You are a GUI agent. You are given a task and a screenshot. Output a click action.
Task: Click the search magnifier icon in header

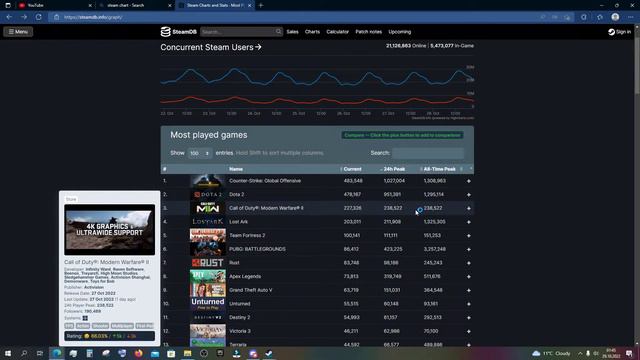(278, 32)
